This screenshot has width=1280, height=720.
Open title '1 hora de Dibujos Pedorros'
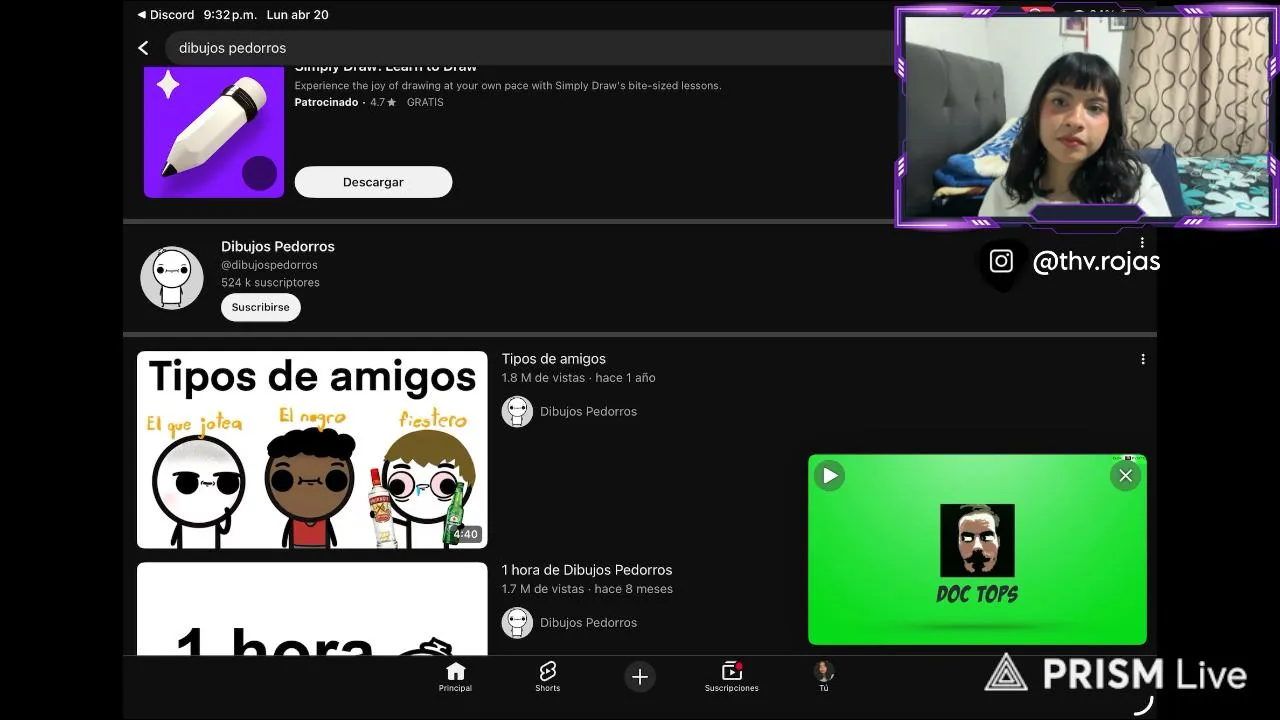coord(587,570)
